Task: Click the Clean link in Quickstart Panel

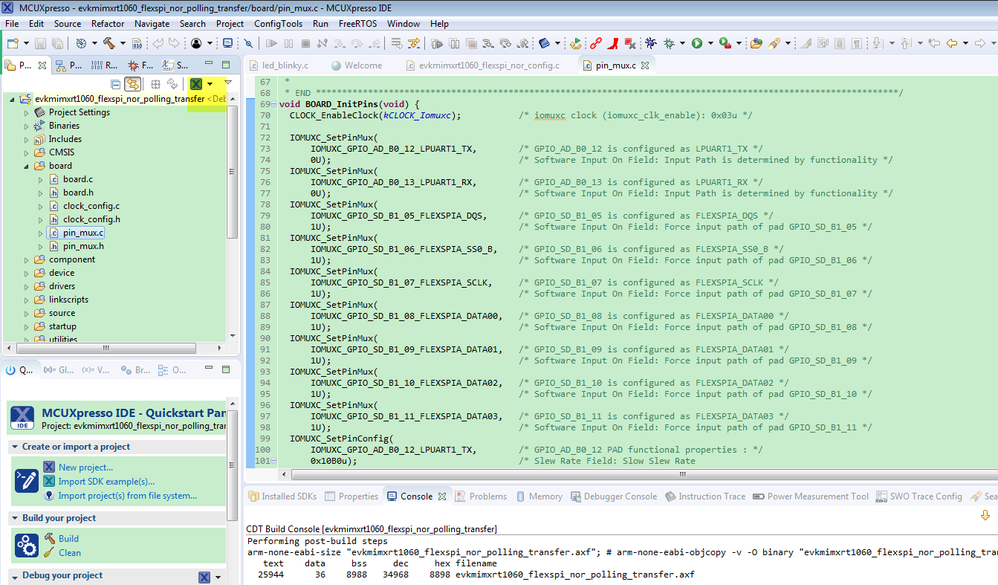Action: pos(70,552)
